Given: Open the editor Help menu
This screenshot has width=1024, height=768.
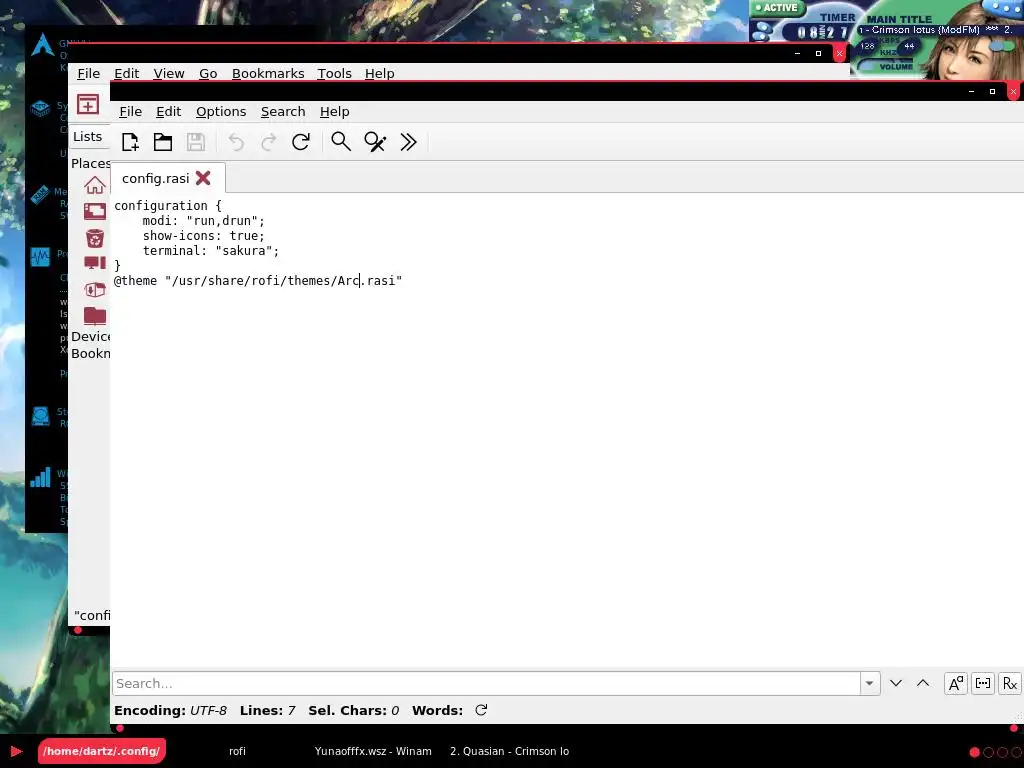Looking at the screenshot, I should pyautogui.click(x=334, y=112).
